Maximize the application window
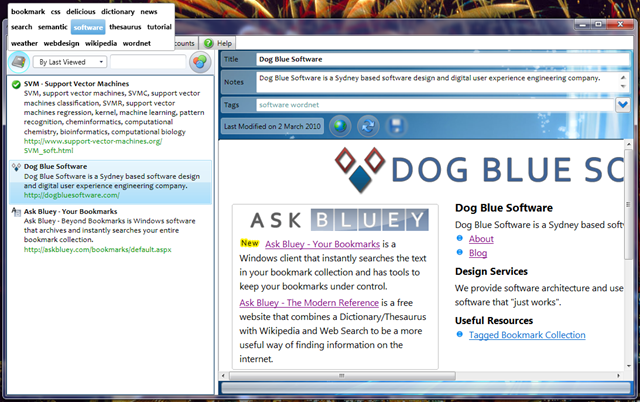This screenshot has width=640, height=402. coord(598,25)
